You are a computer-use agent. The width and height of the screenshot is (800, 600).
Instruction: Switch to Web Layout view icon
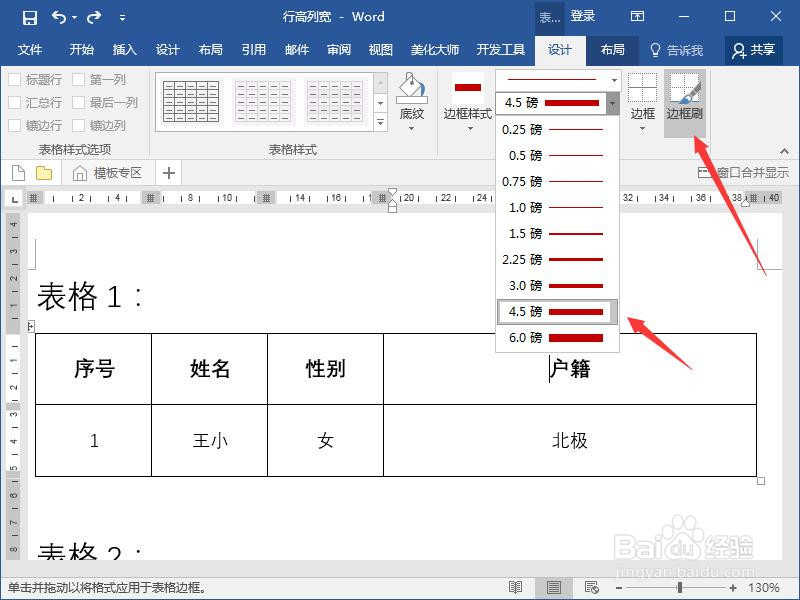point(591,587)
